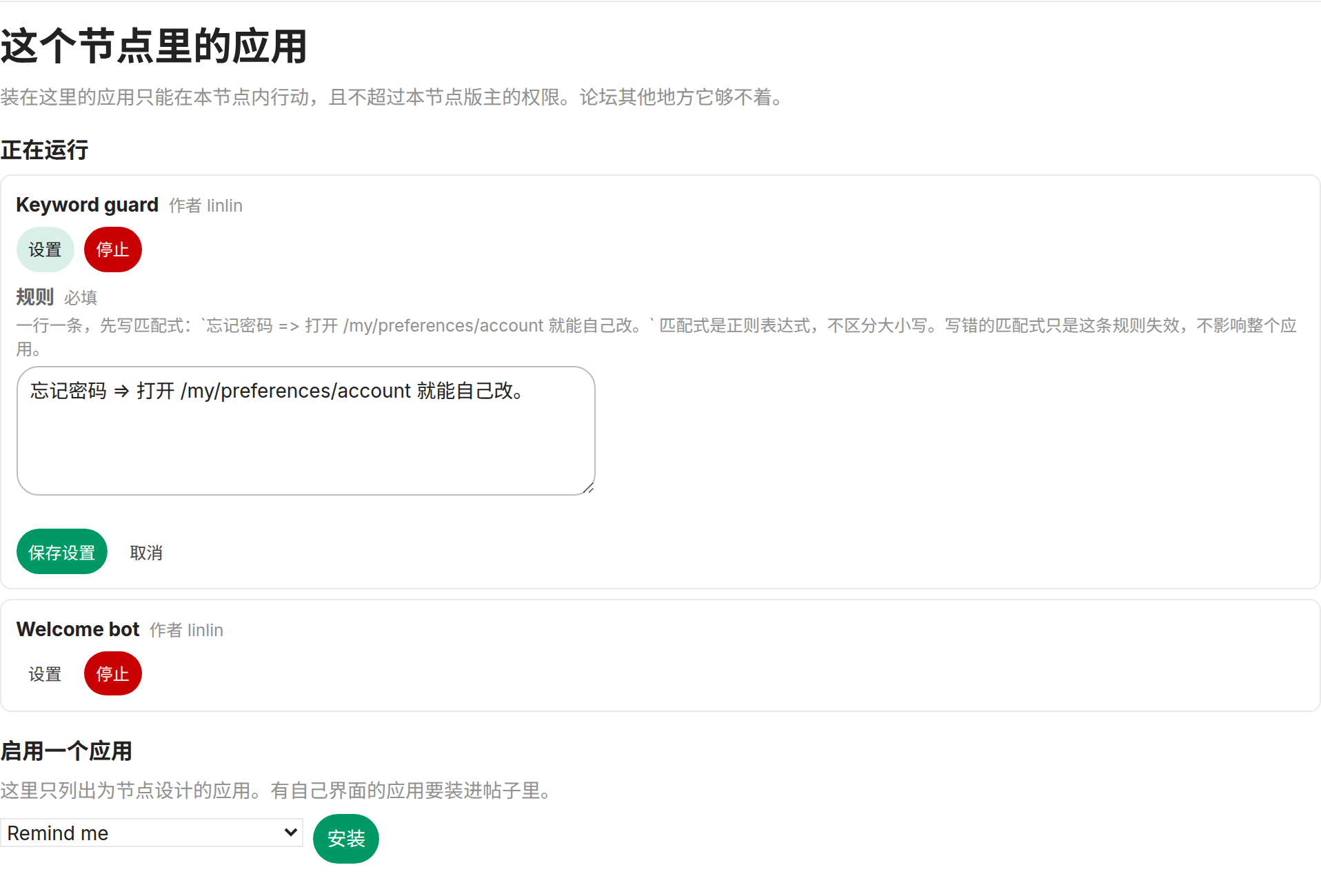Open settings for Welcome bot

click(x=45, y=674)
